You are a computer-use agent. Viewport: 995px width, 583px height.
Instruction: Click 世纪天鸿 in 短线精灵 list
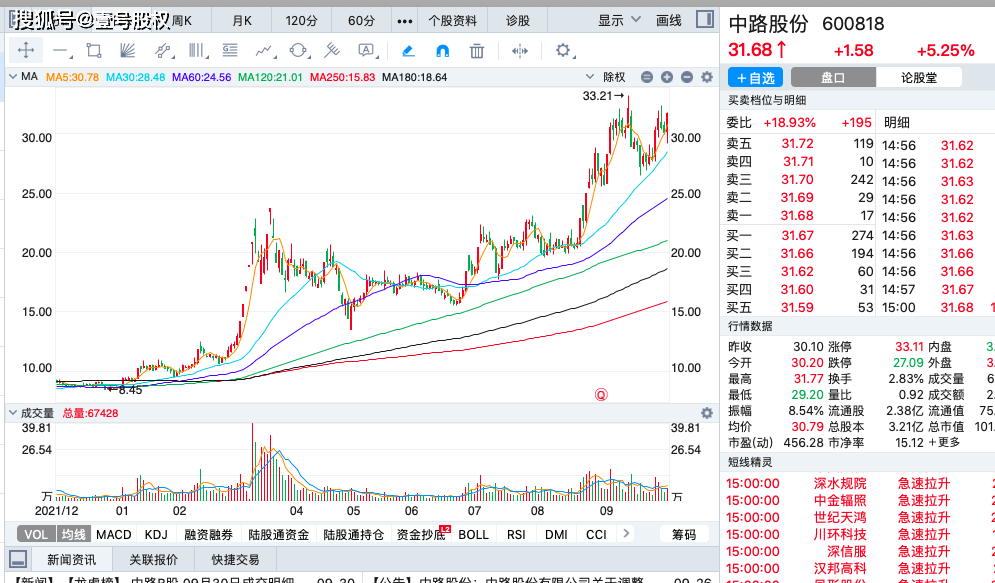click(x=840, y=517)
